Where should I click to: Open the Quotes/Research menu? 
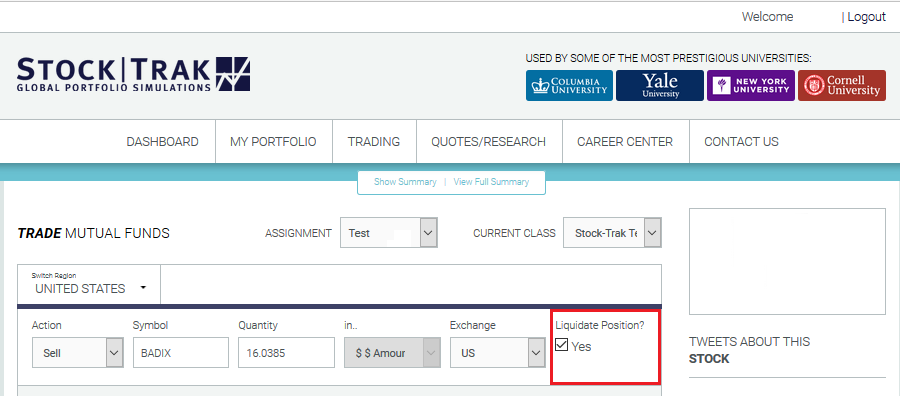[x=488, y=142]
